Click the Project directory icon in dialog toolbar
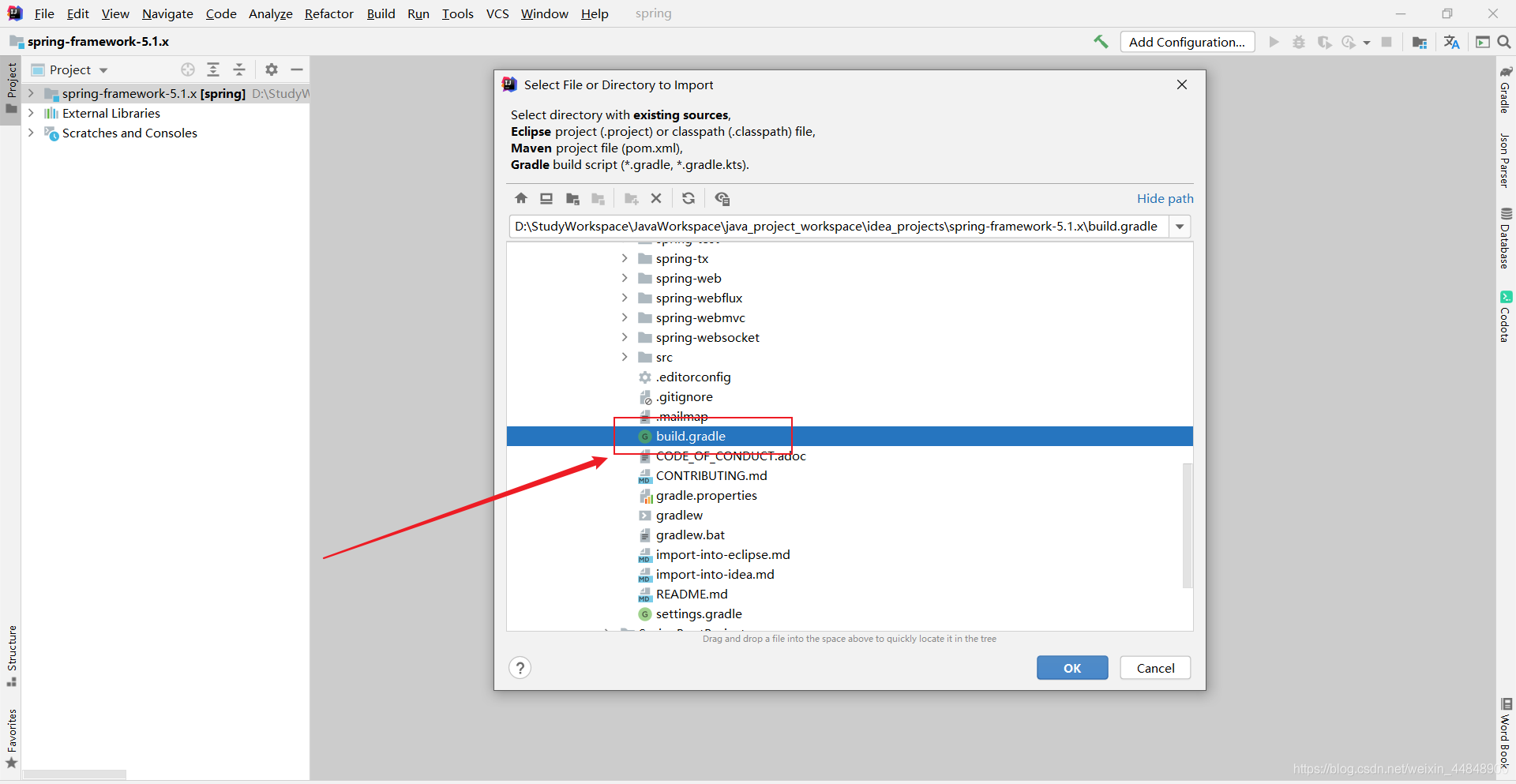Screen dimensions: 1516x784 [x=572, y=198]
